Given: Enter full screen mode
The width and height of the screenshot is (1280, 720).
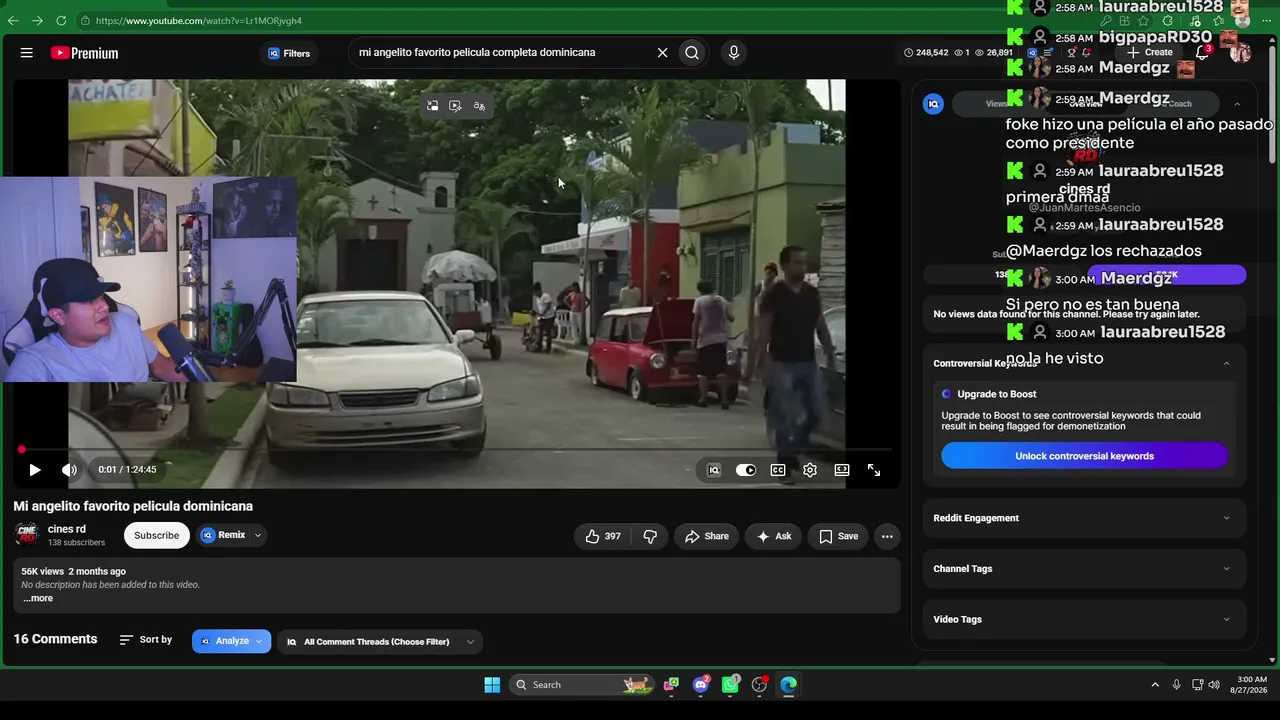Looking at the screenshot, I should (x=874, y=470).
